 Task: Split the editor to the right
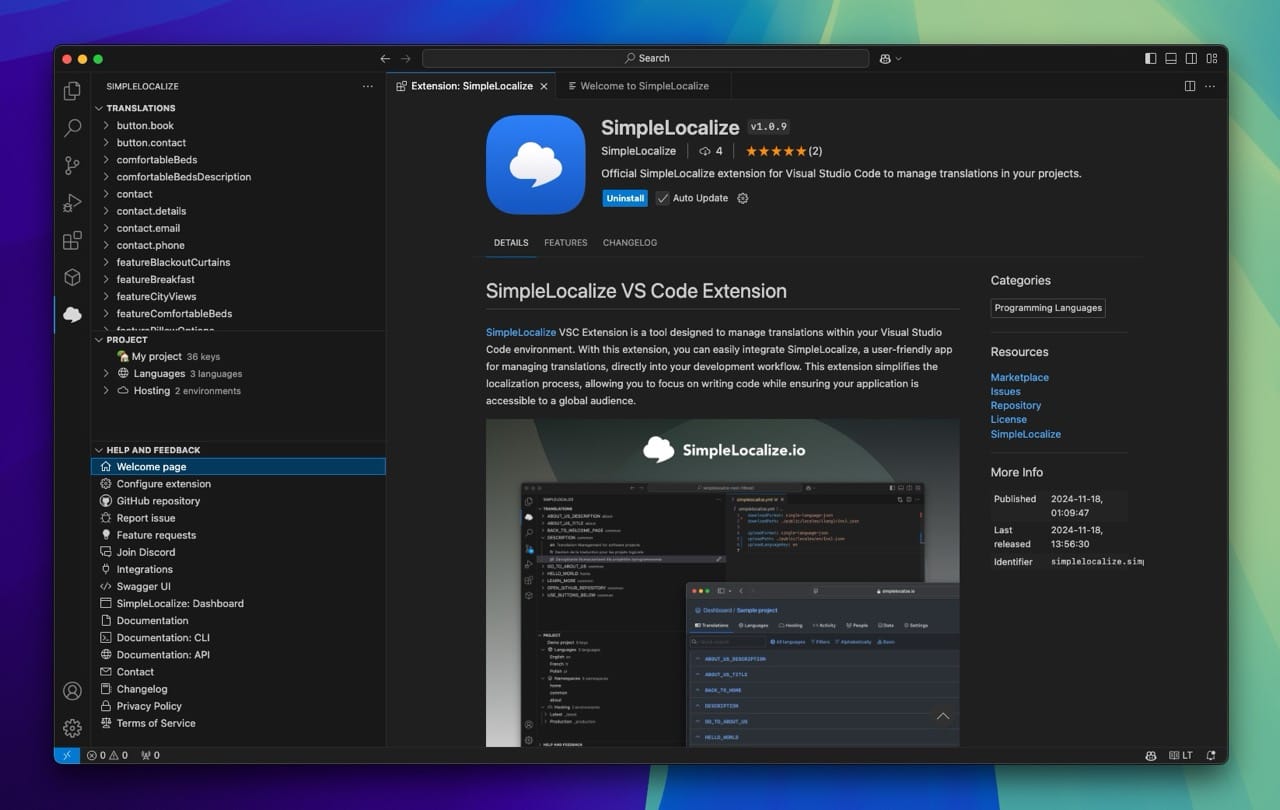pos(1190,86)
